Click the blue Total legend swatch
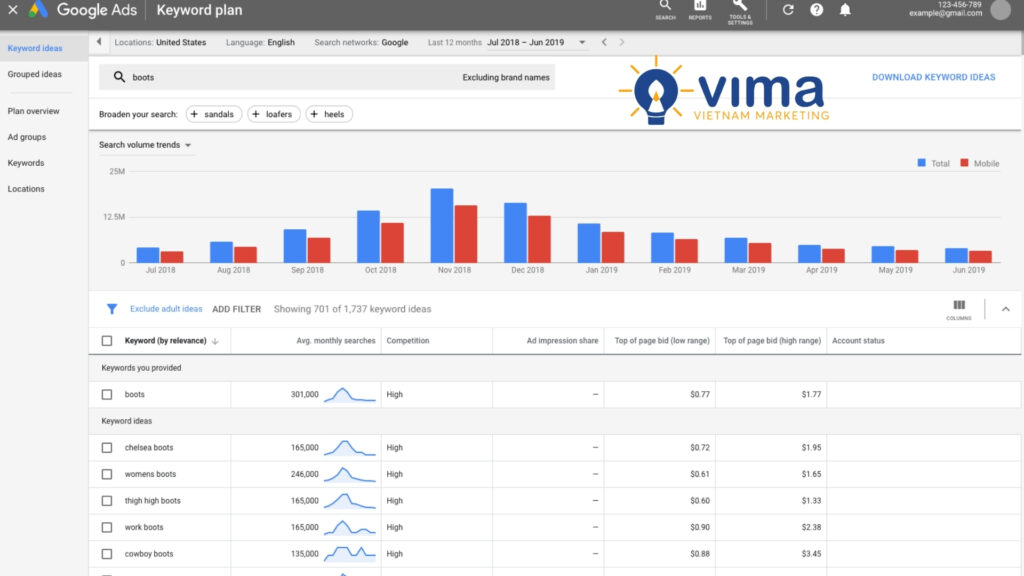The image size is (1024, 576). [x=921, y=163]
